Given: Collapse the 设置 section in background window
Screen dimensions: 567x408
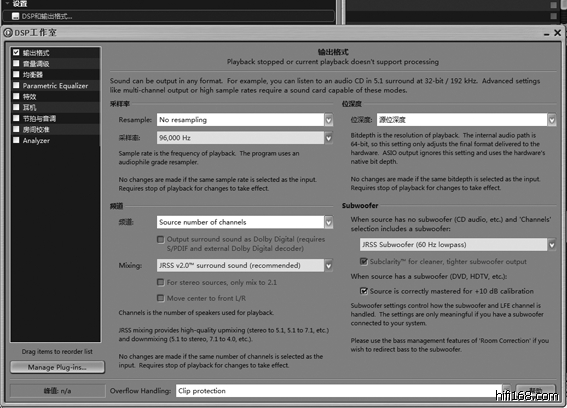Looking at the screenshot, I should point(8,4).
